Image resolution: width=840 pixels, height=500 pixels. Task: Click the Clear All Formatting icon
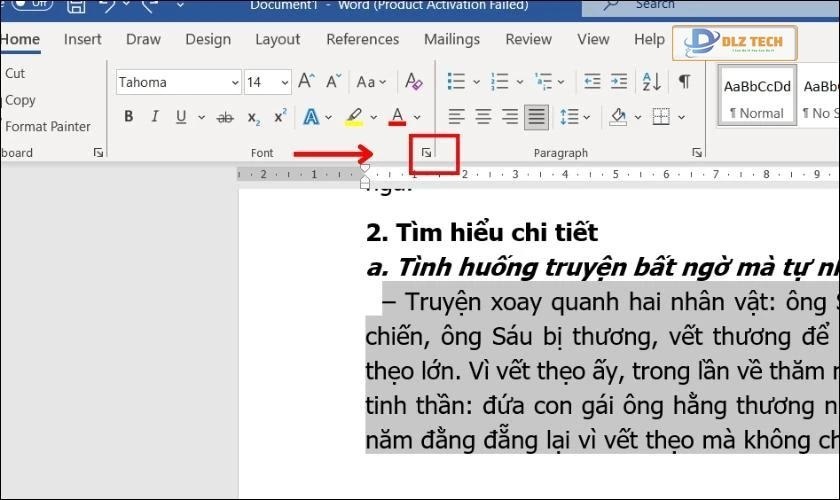[x=413, y=82]
